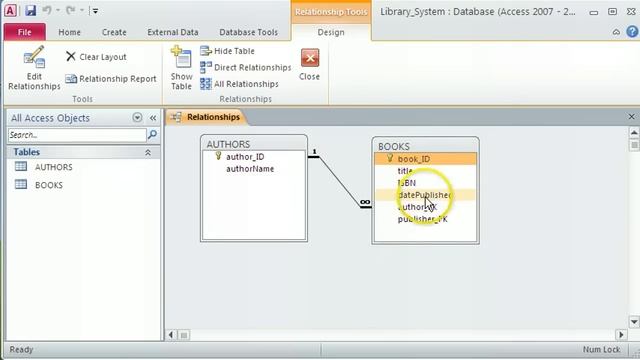Screen dimensions: 640x360
Task: Switch to the Home ribbon tab
Action: pyautogui.click(x=69, y=32)
